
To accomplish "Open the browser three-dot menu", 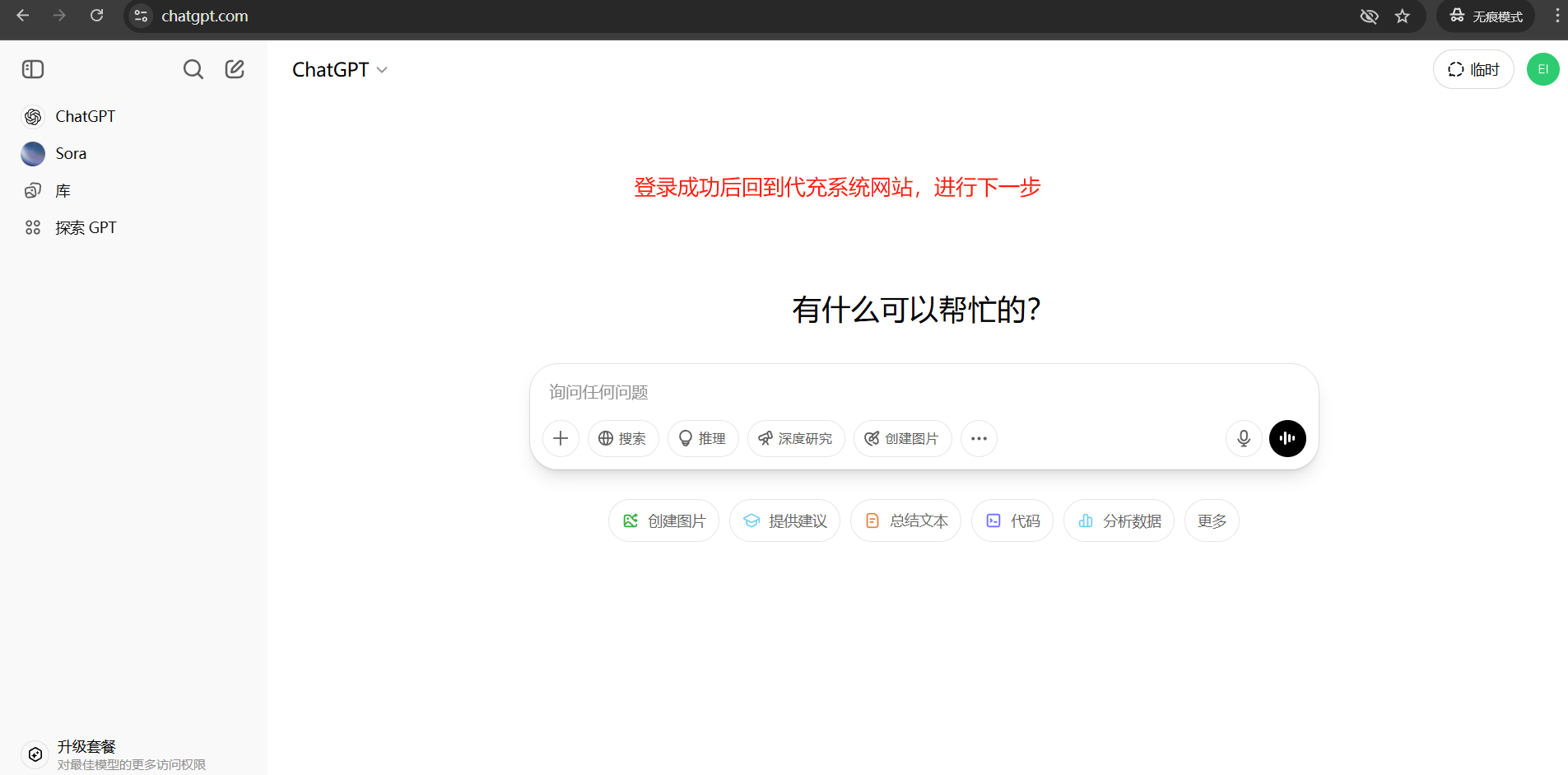I will coord(1556,16).
